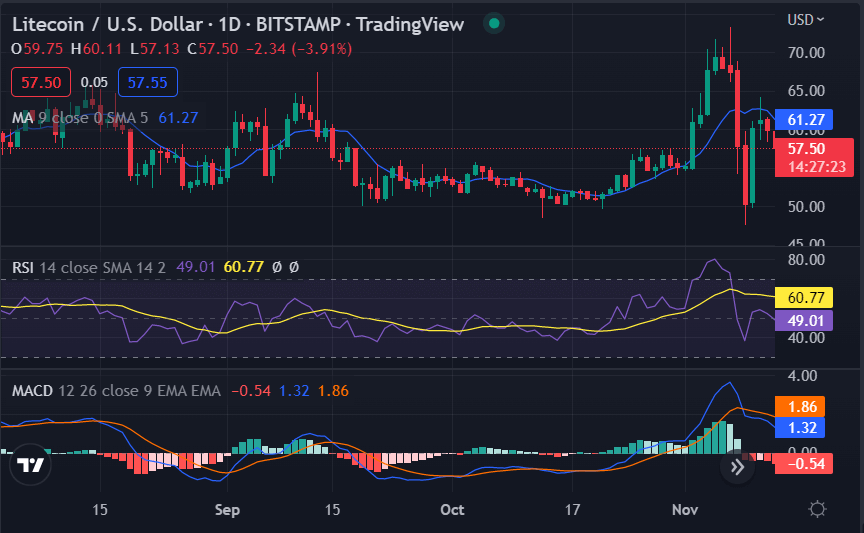
Task: Click the Oct label on time axis
Action: coord(452,509)
